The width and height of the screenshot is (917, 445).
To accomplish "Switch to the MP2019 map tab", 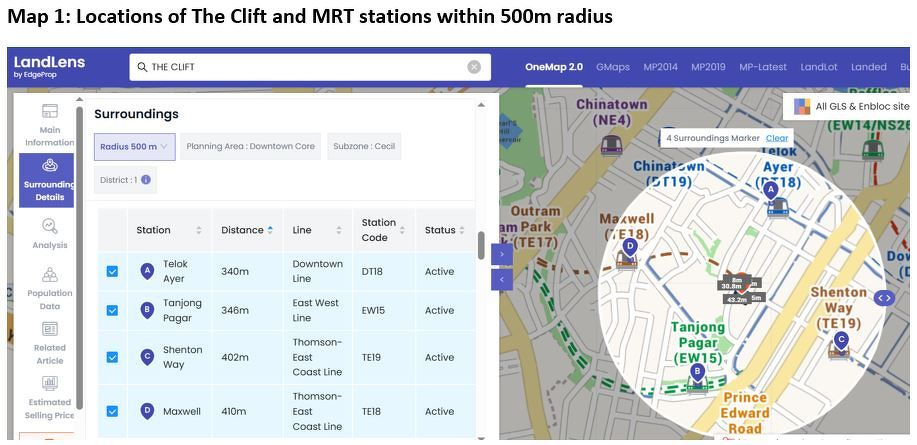I will [708, 67].
